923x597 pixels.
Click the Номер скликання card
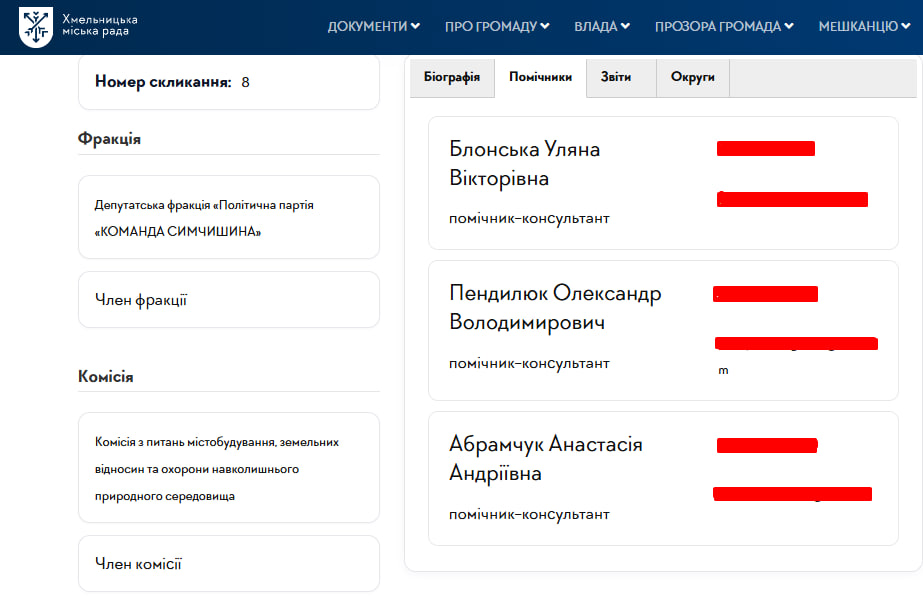229,82
